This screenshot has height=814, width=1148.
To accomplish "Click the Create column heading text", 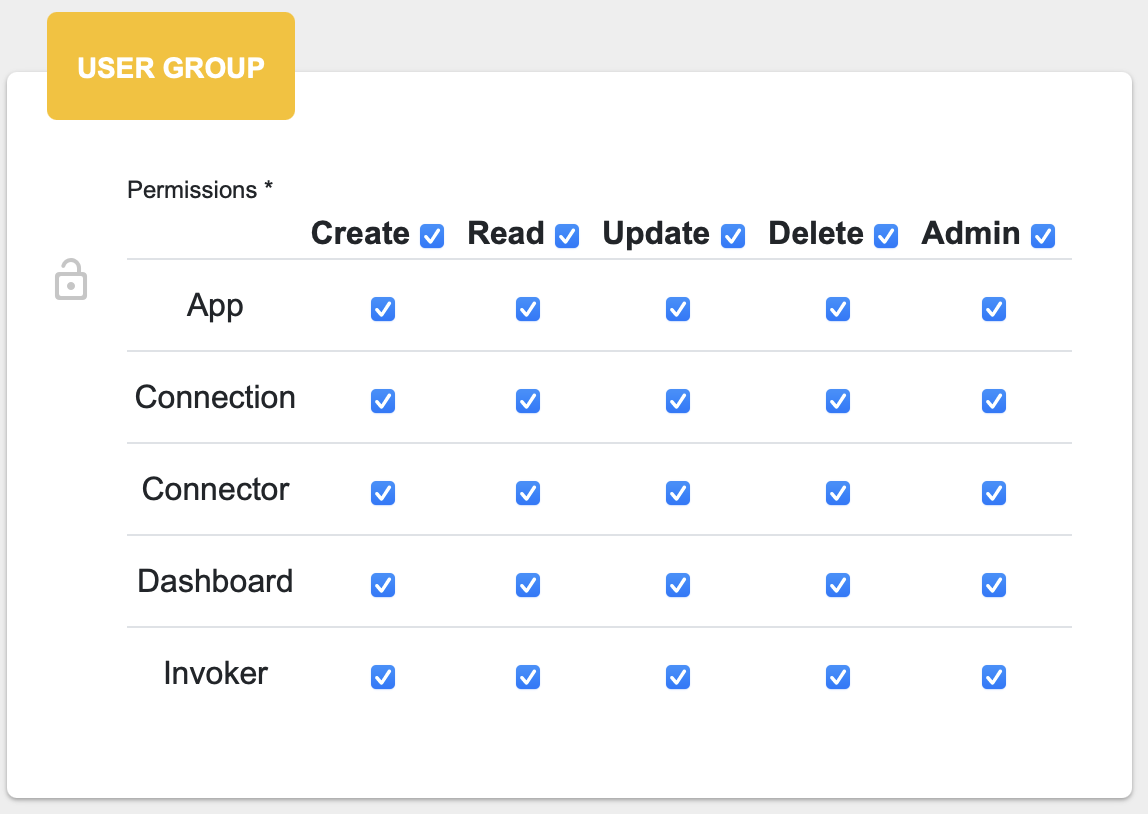I will (360, 234).
